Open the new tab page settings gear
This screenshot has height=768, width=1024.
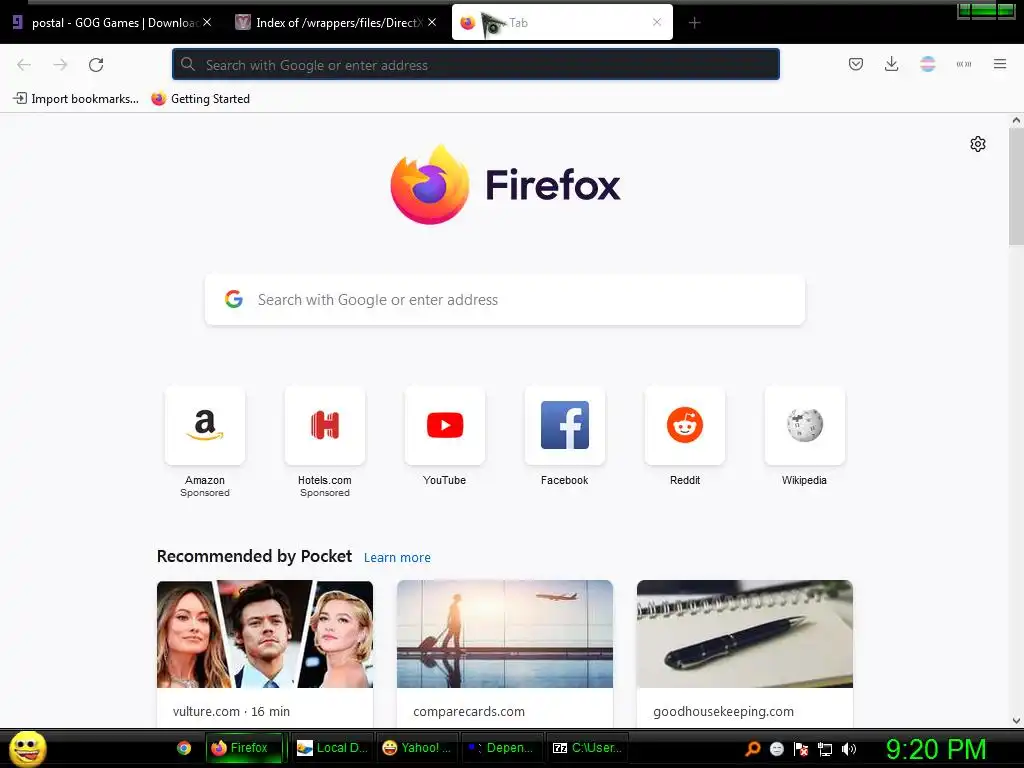click(978, 144)
